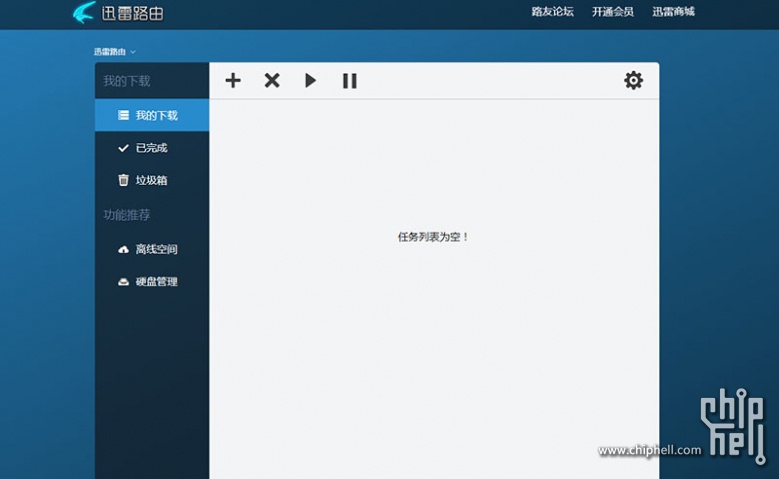This screenshot has height=479, width=779.
Task: Click the 功能推荐 sidebar section header
Action: click(x=127, y=215)
